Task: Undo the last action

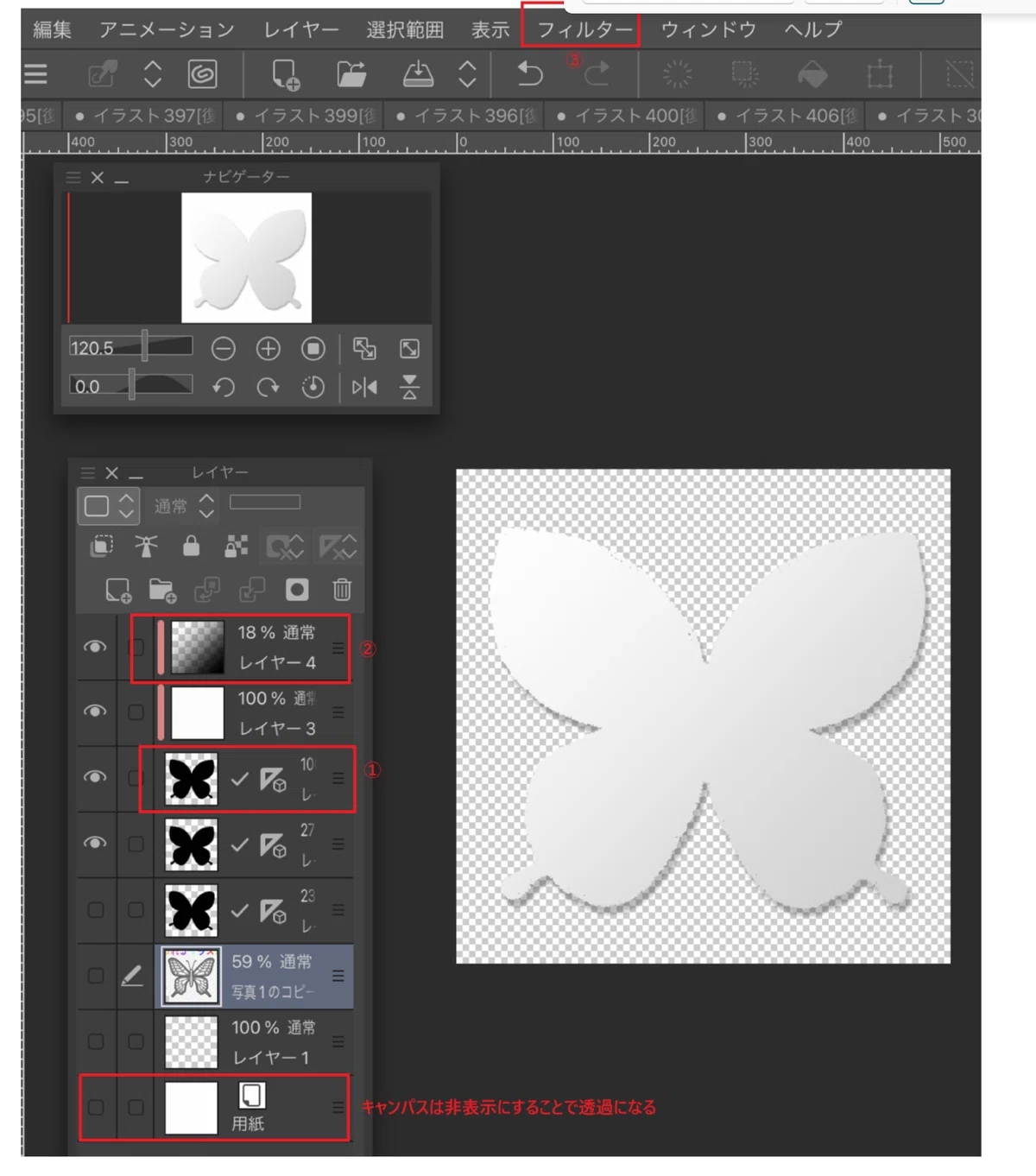Action: (529, 74)
